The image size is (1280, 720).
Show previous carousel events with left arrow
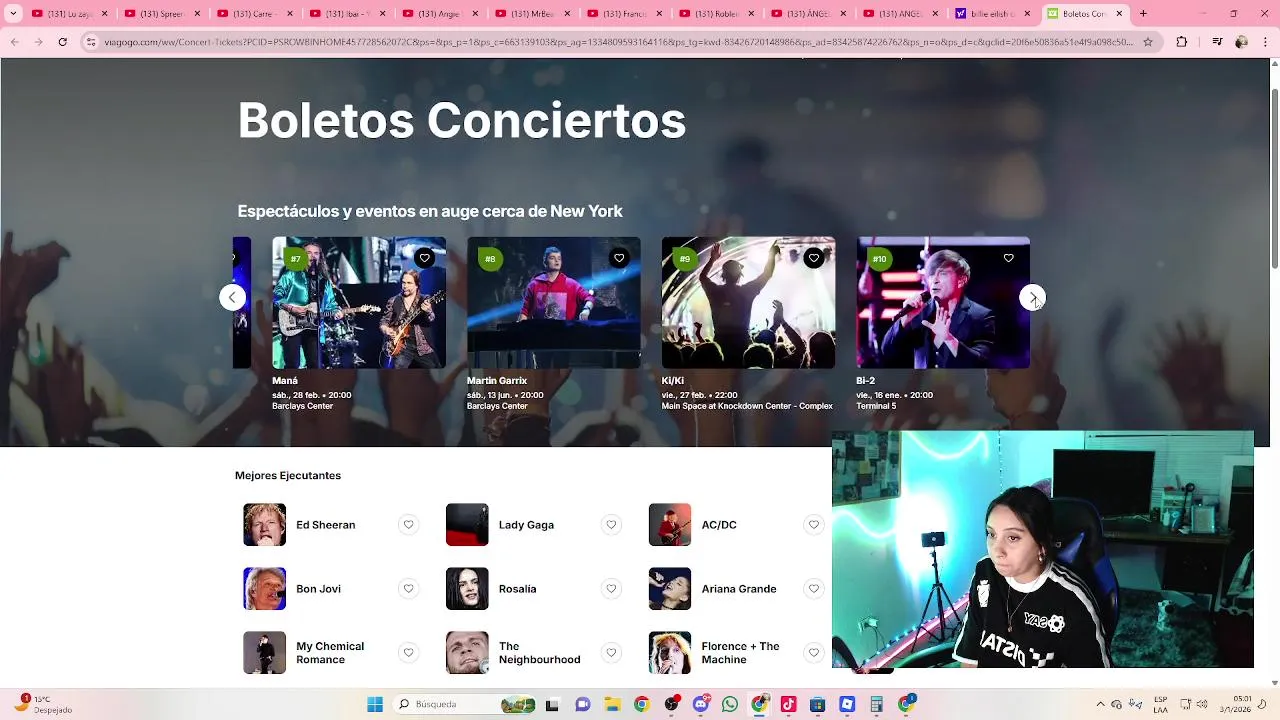coord(232,297)
